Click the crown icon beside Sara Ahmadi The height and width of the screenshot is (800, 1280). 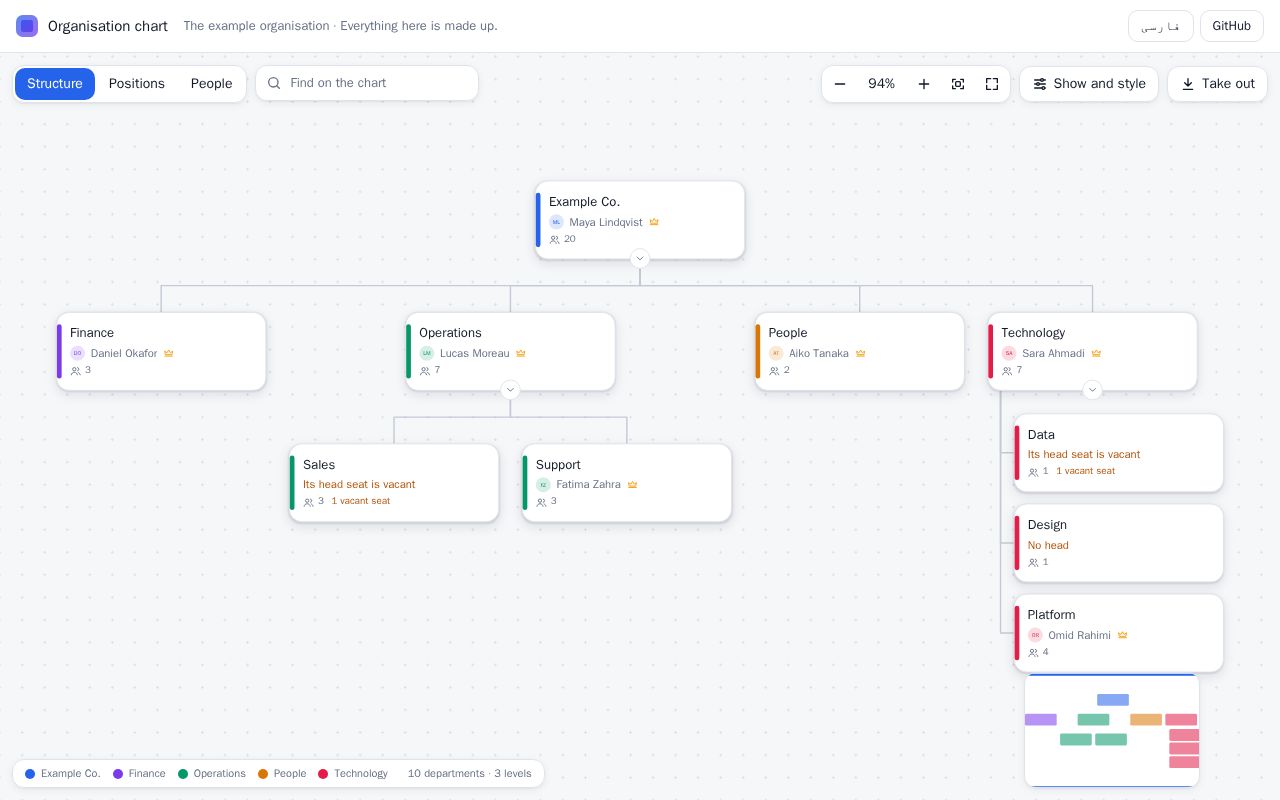point(1096,353)
